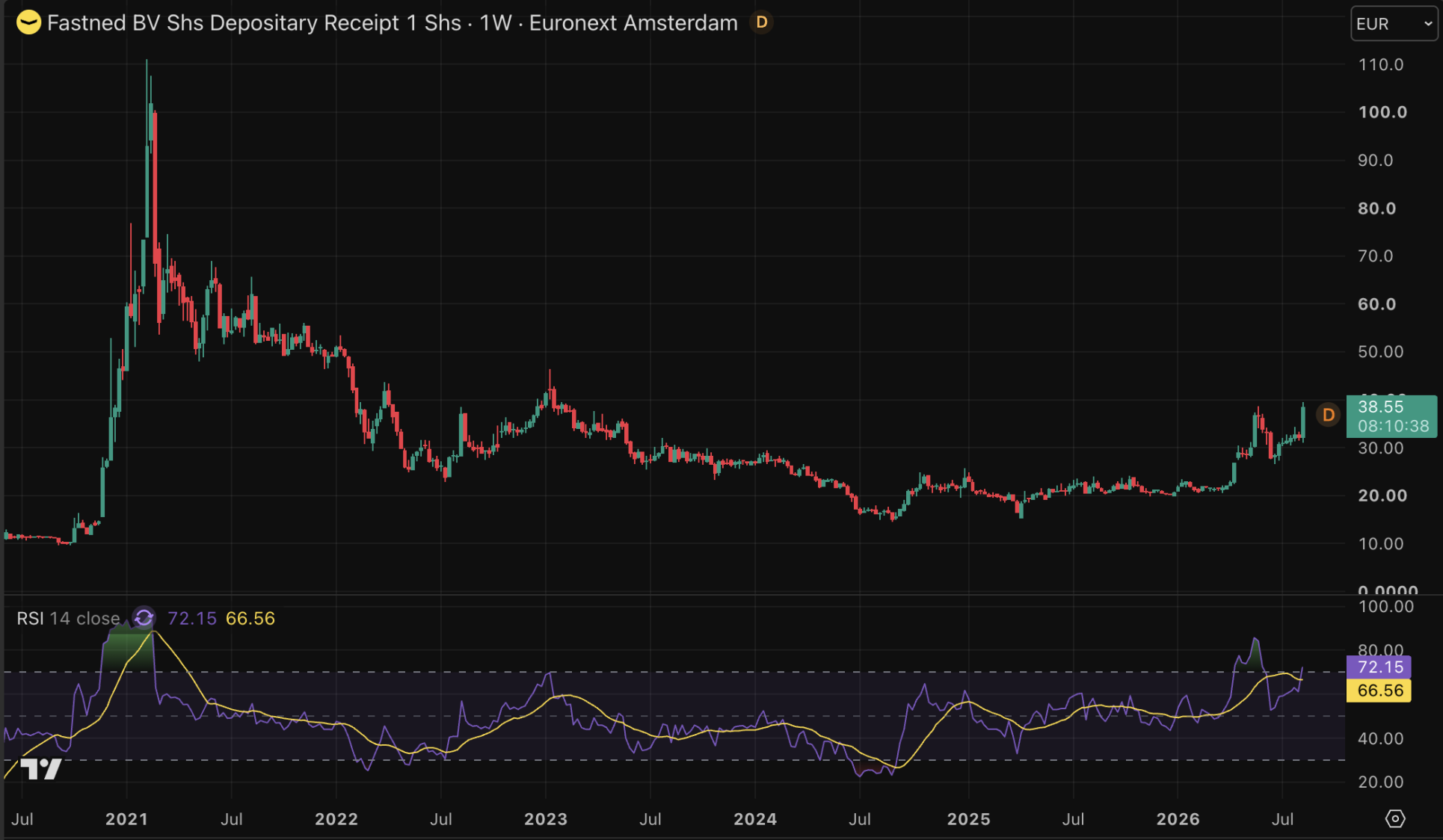Click the Jul label between 2021 and 2022
Viewport: 1443px width, 840px height.
pos(232,819)
